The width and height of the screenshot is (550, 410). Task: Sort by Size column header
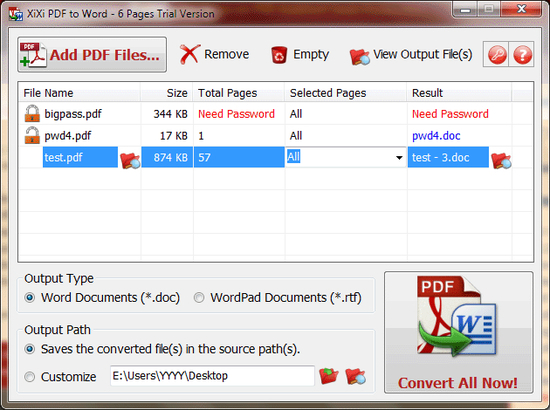point(167,93)
